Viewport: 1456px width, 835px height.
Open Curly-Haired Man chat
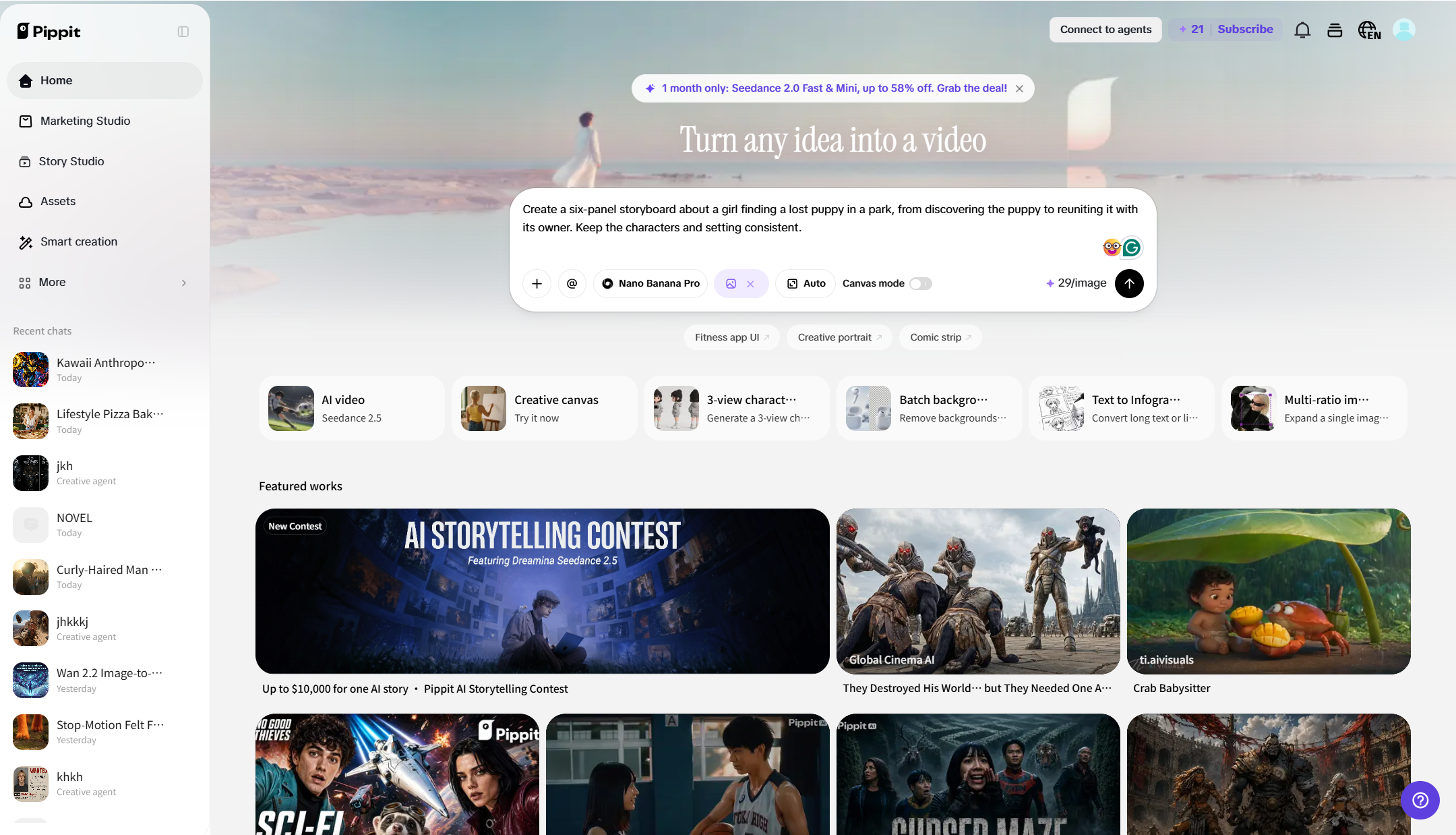104,577
